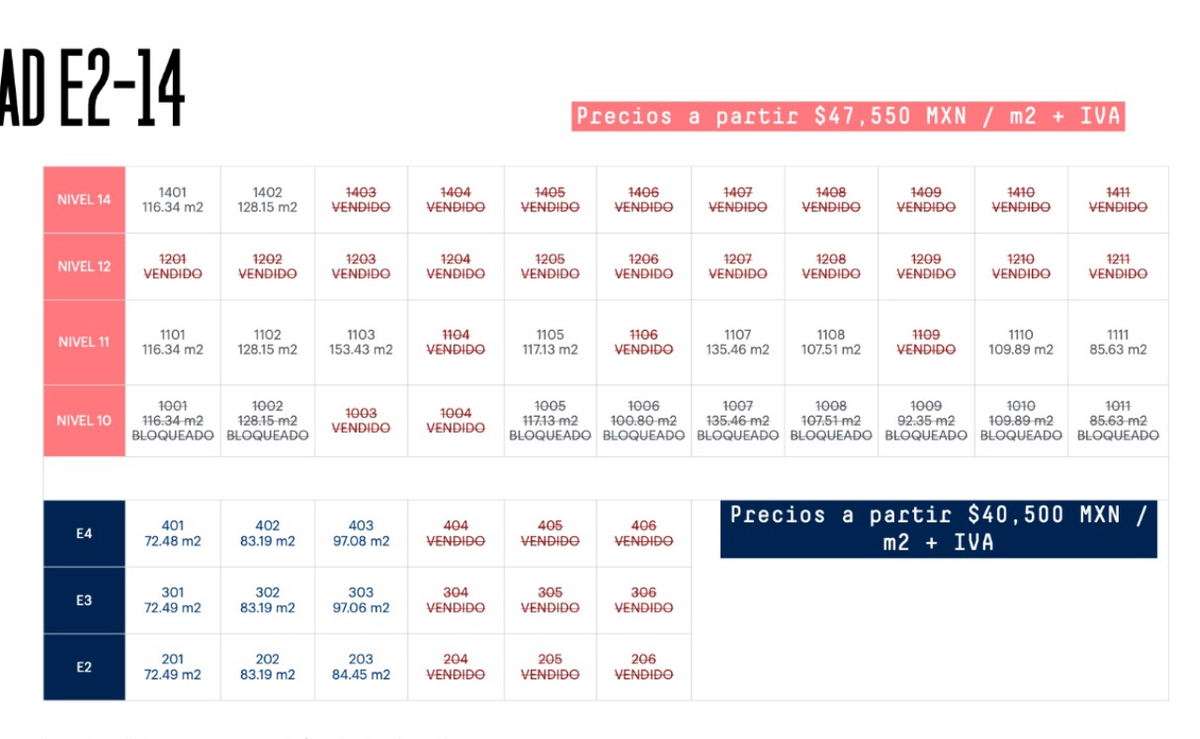Select blocked unit 1001 cell
The width and height of the screenshot is (1200, 739).
173,421
